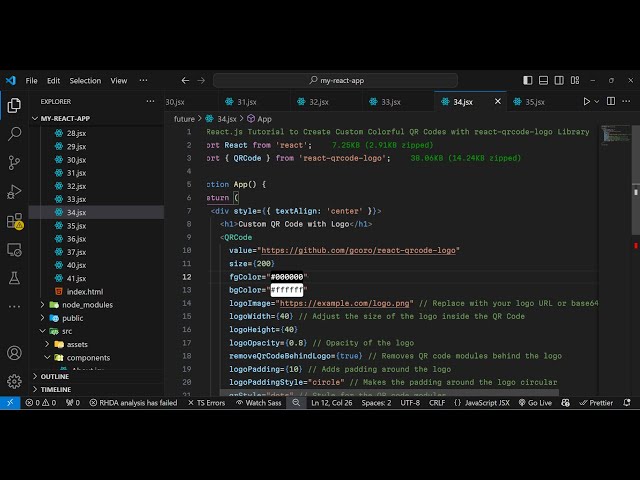Open the Manage gear settings icon
The width and height of the screenshot is (640, 480).
14,381
